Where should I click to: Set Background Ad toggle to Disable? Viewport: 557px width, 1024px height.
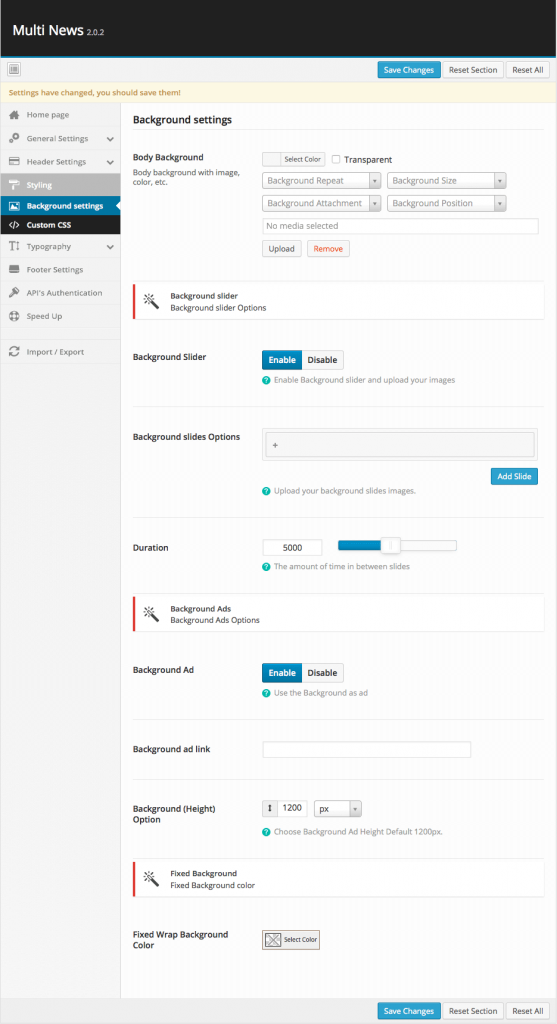click(323, 673)
